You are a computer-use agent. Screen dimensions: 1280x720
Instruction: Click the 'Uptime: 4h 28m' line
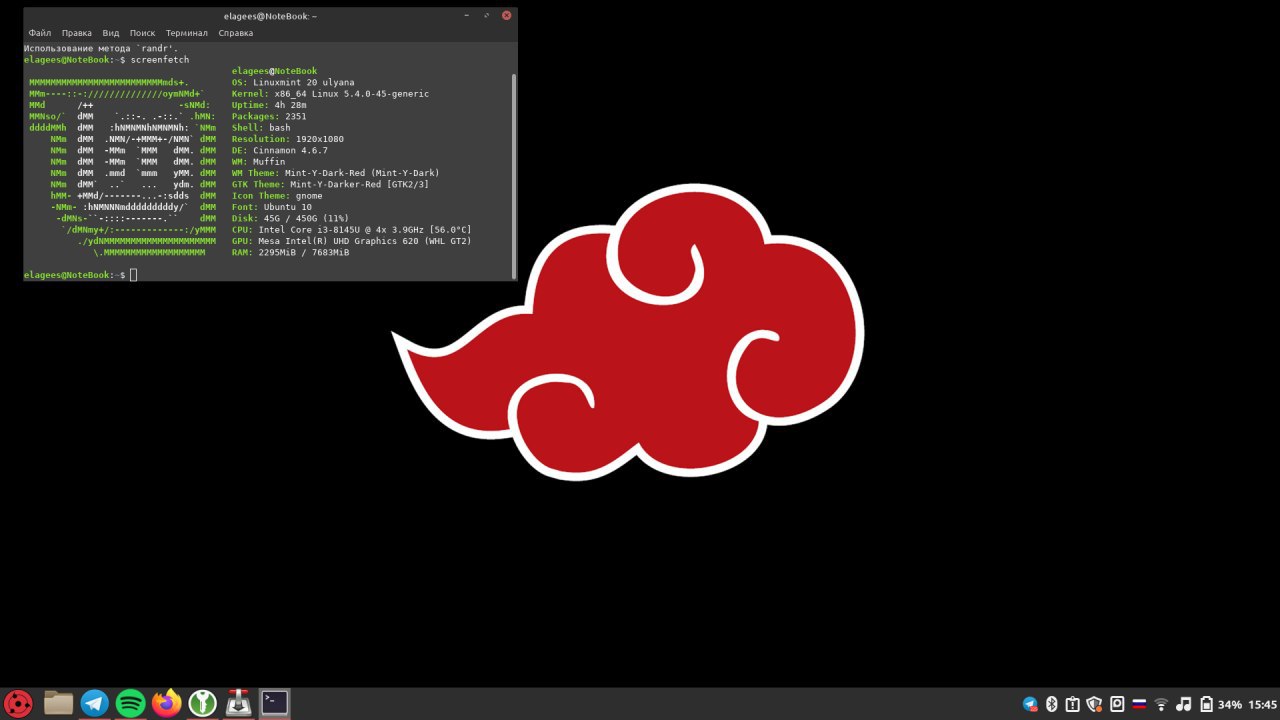point(269,105)
